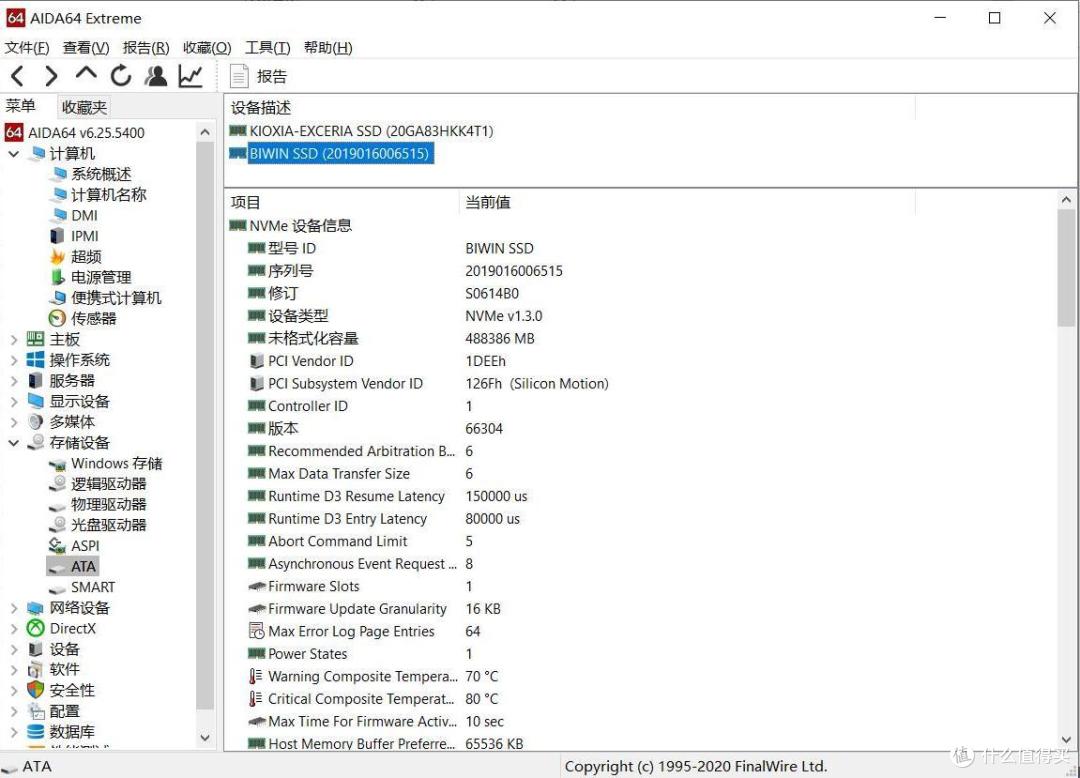
Task: Select 便携式计算机 tree item
Action: point(106,298)
